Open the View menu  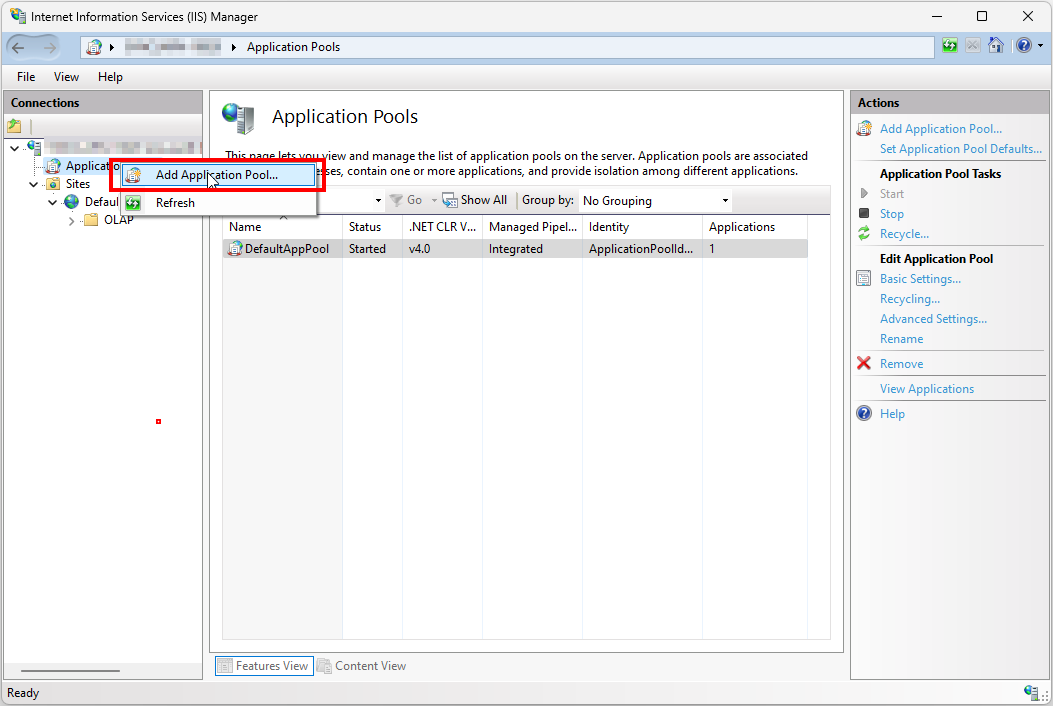66,77
